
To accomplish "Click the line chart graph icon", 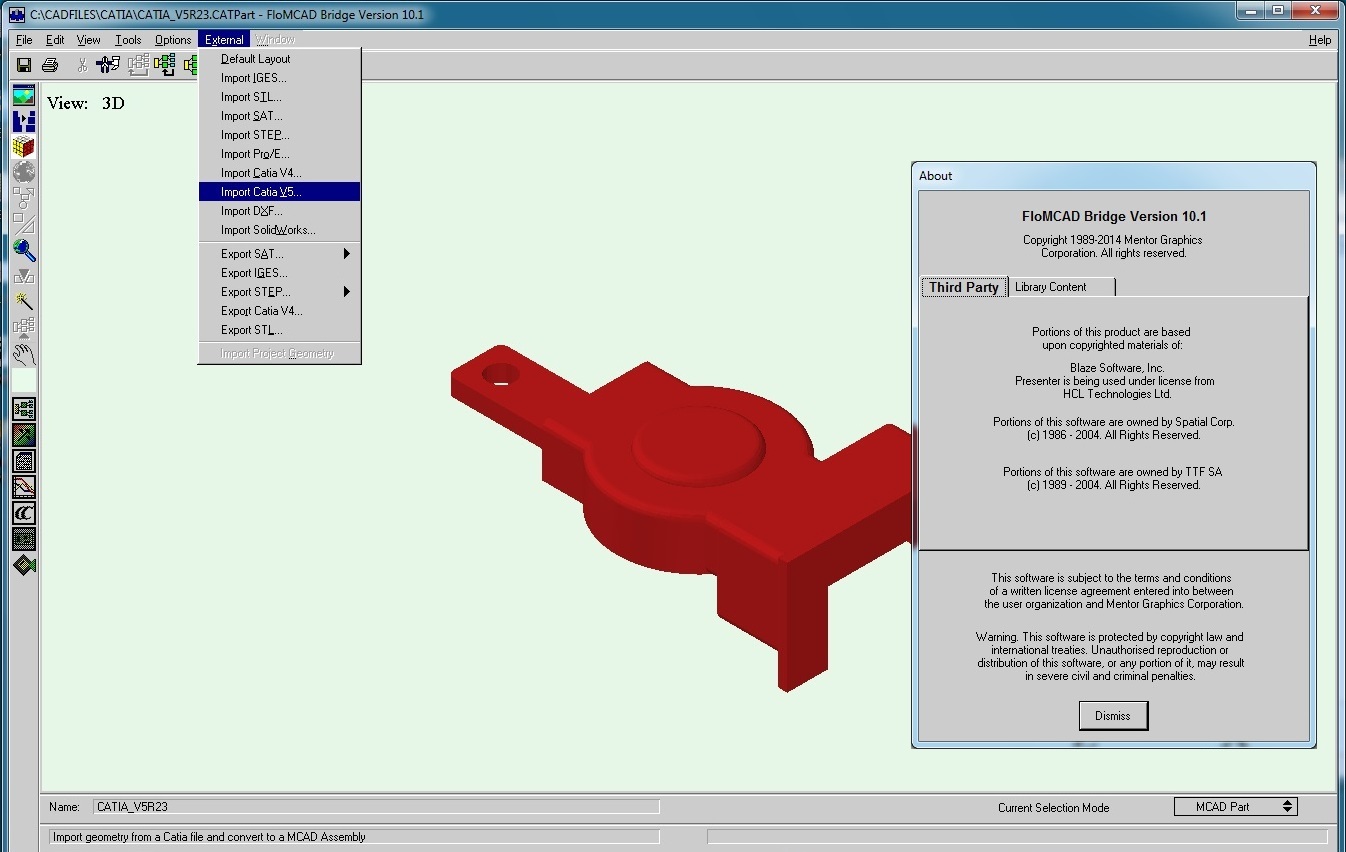I will pos(24,487).
